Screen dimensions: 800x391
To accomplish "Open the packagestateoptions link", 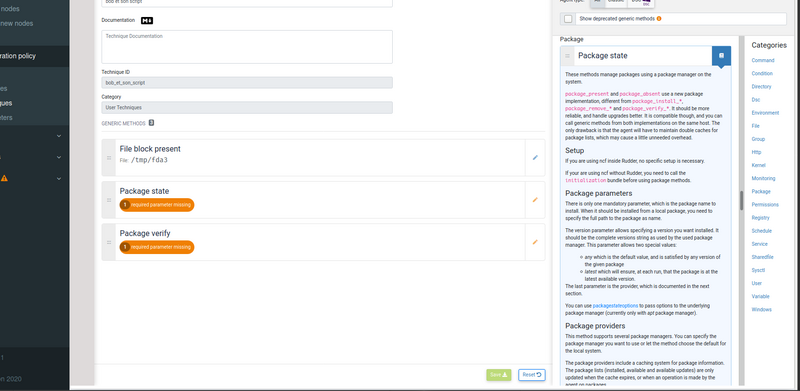I will click(x=615, y=306).
